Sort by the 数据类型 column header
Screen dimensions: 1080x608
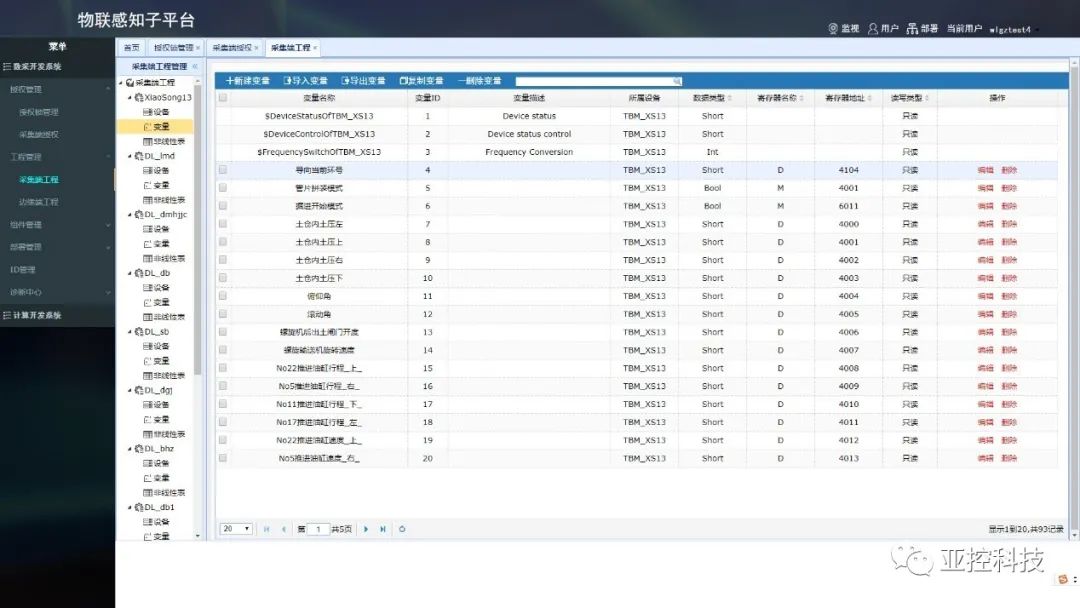712,98
